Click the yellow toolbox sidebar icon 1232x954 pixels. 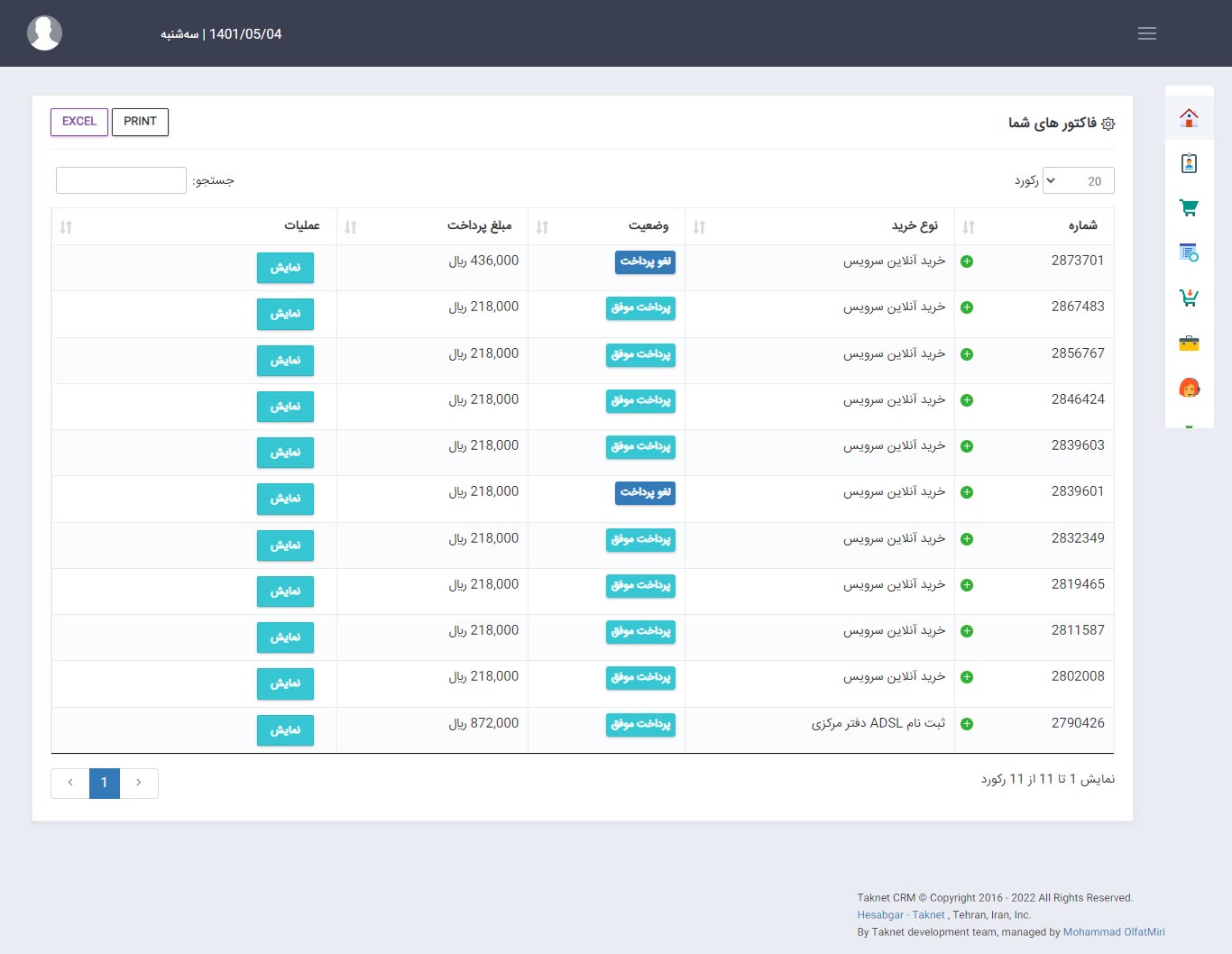coord(1189,343)
